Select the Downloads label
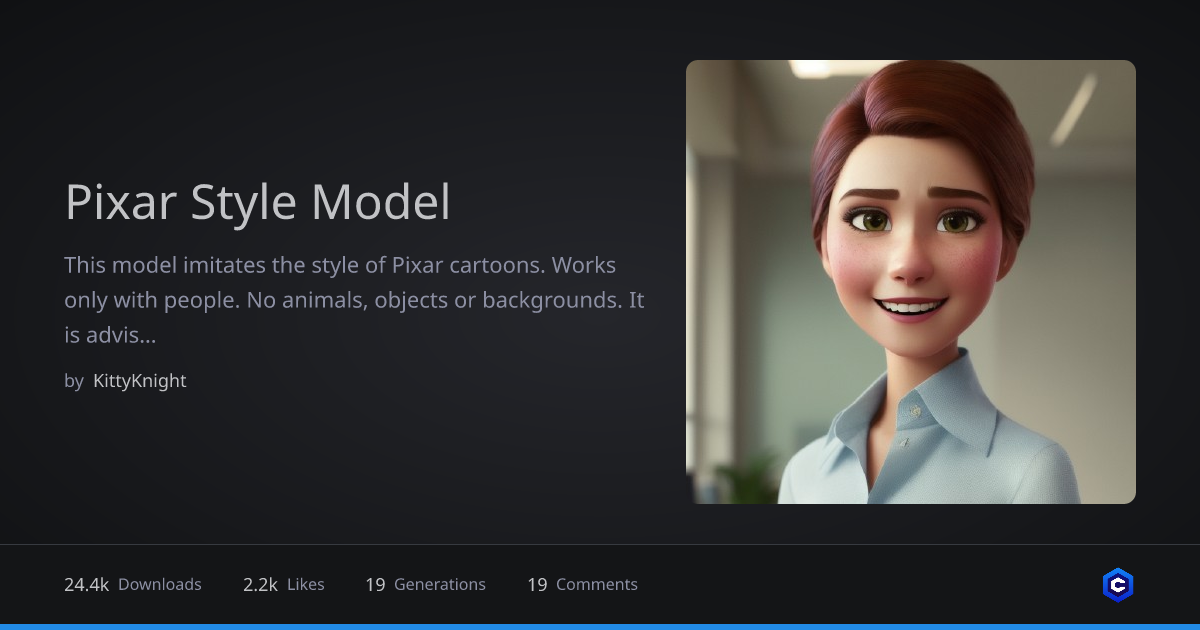Viewport: 1200px width, 630px height. pyautogui.click(x=160, y=585)
